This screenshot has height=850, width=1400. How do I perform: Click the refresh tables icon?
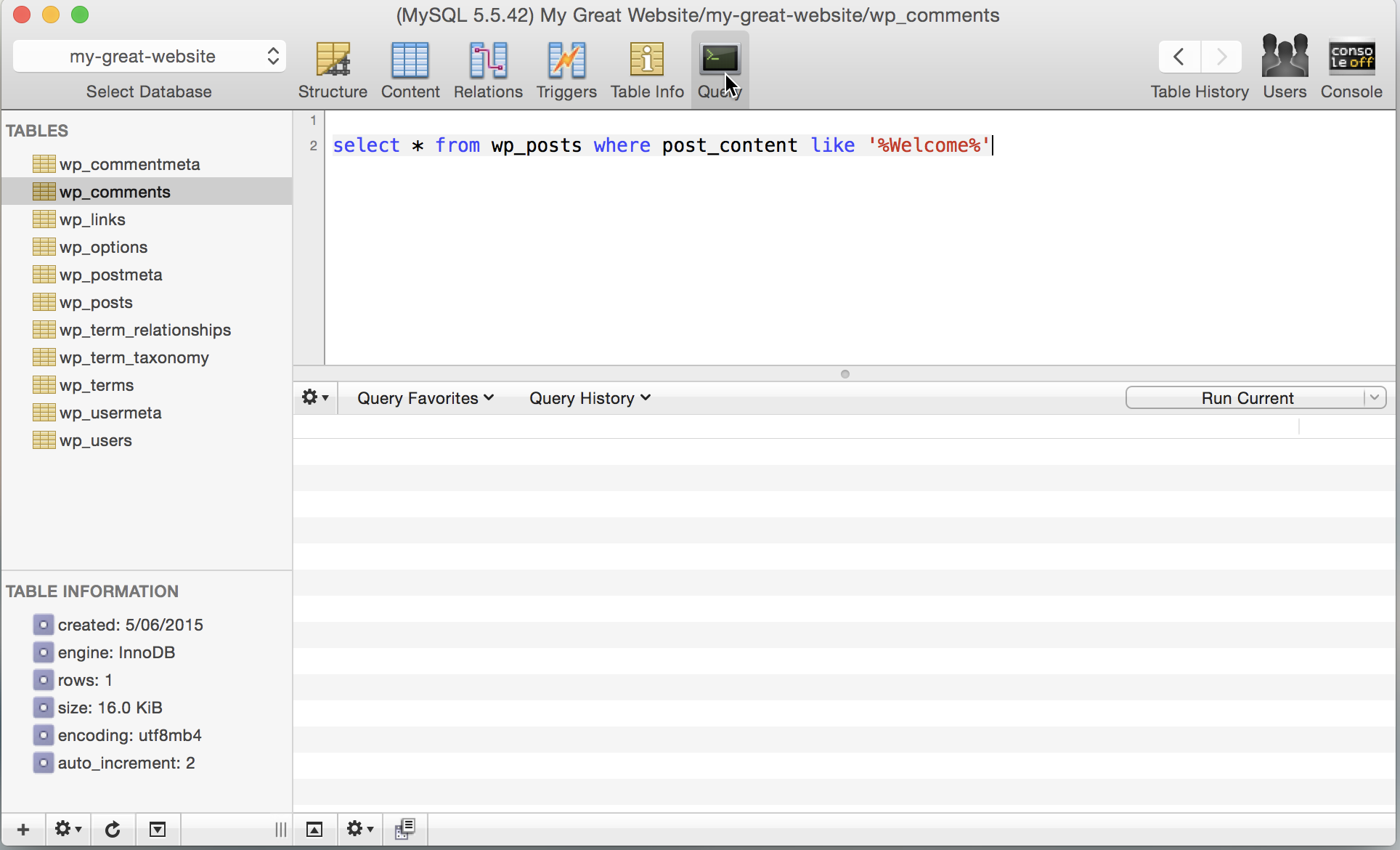113,830
